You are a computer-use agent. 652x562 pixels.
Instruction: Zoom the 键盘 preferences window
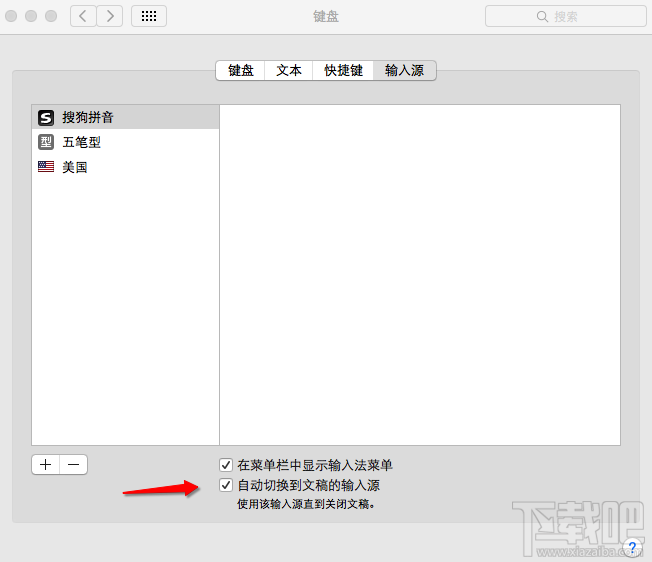[x=51, y=16]
